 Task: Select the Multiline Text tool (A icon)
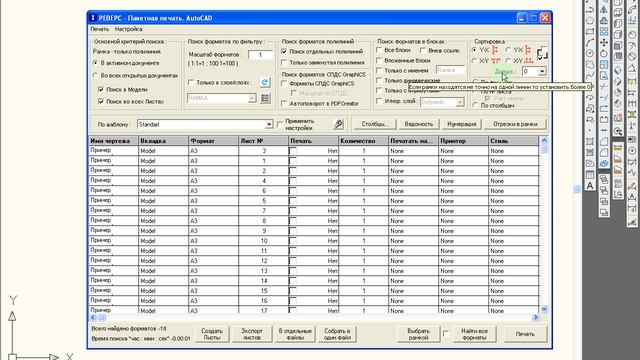[590, 186]
